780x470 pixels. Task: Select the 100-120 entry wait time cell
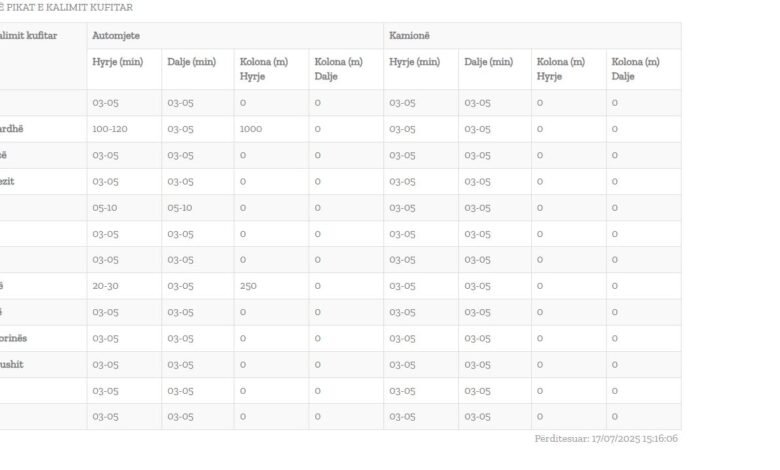tap(110, 129)
